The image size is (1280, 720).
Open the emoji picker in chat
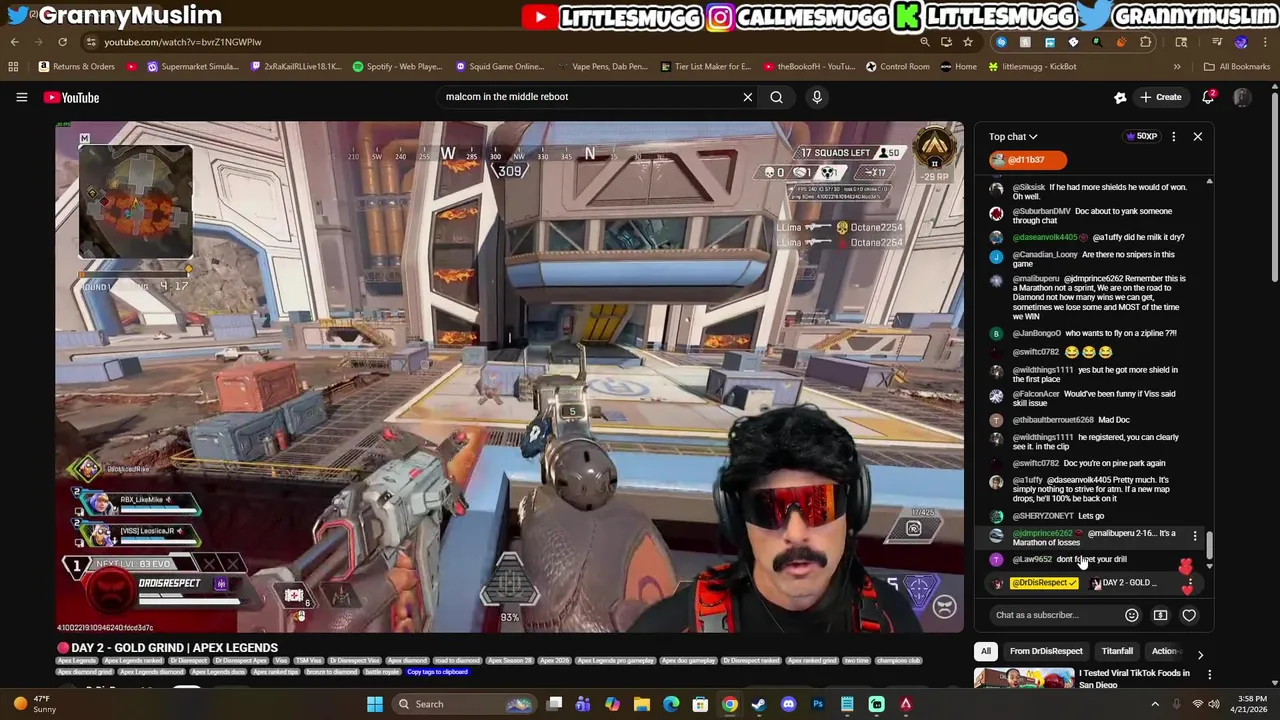pyautogui.click(x=1131, y=615)
